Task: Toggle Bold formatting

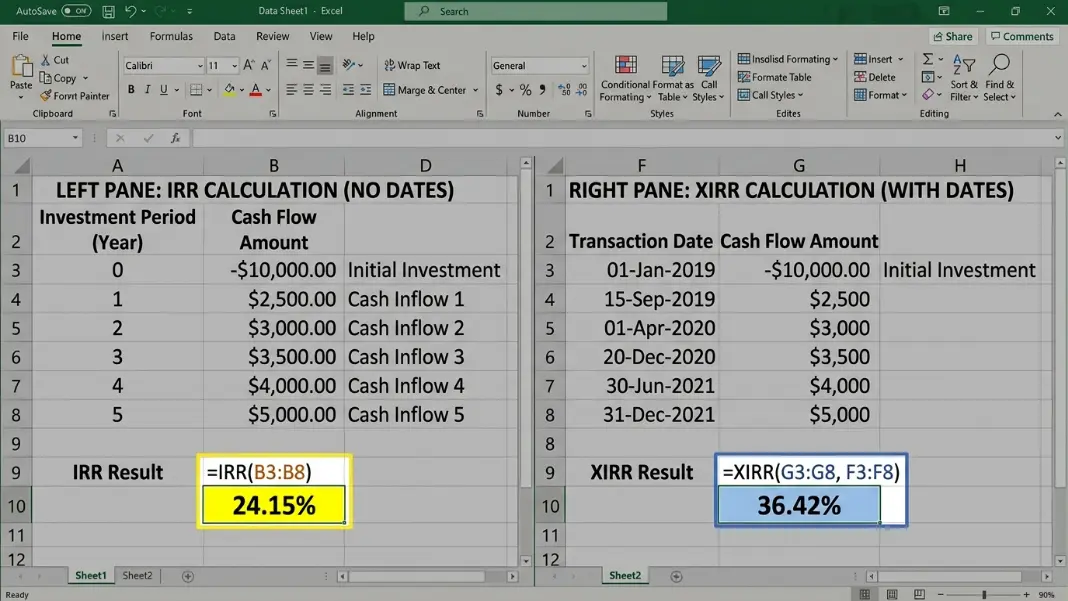Action: 131,90
